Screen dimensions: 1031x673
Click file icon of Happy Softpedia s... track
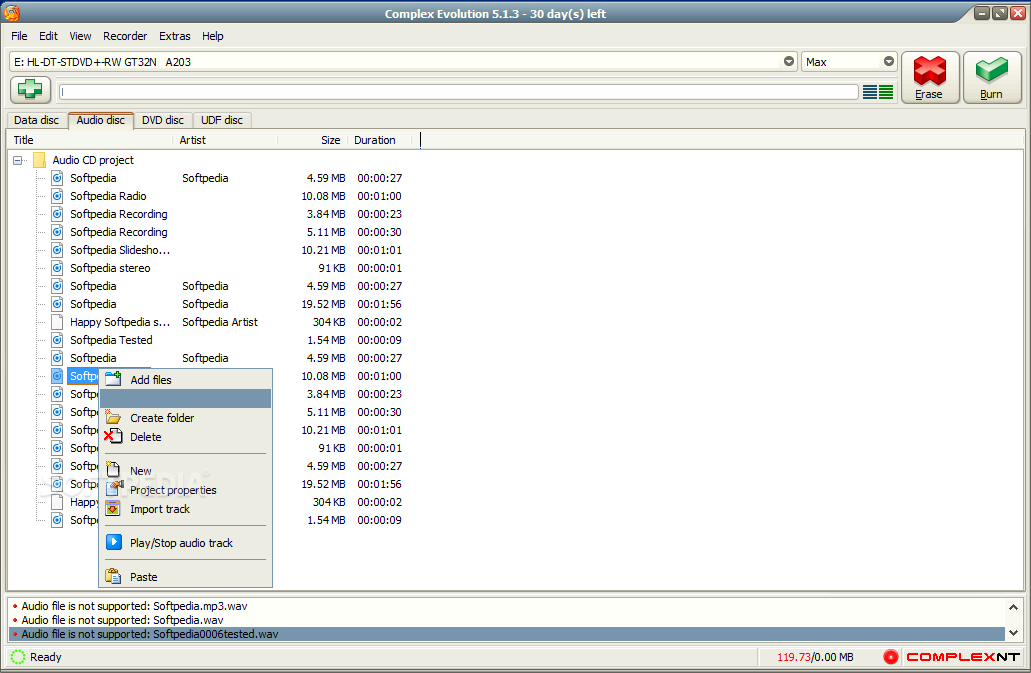[58, 322]
